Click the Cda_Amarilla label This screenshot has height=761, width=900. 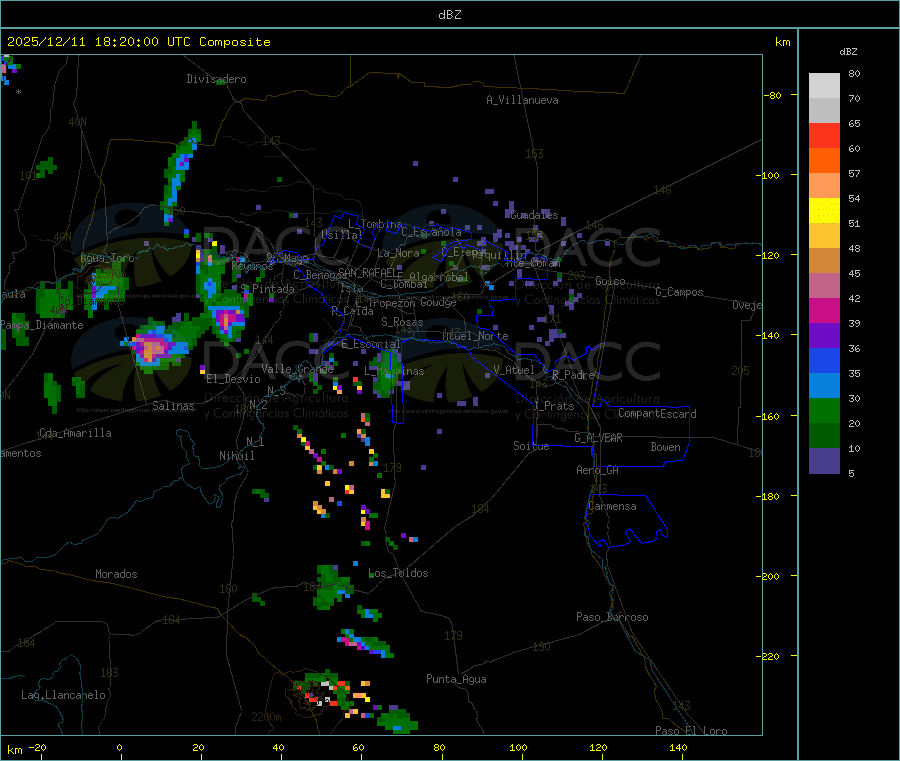tap(75, 433)
